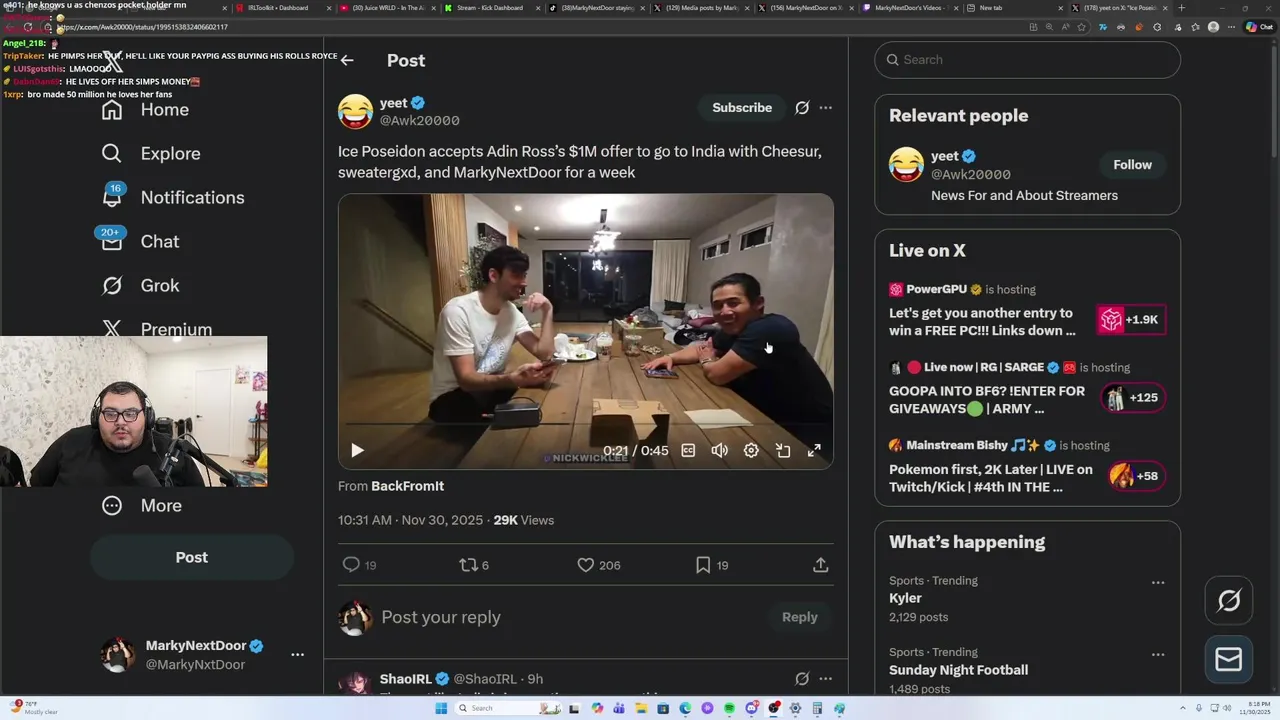Open File Explorer from the taskbar

pos(641,708)
